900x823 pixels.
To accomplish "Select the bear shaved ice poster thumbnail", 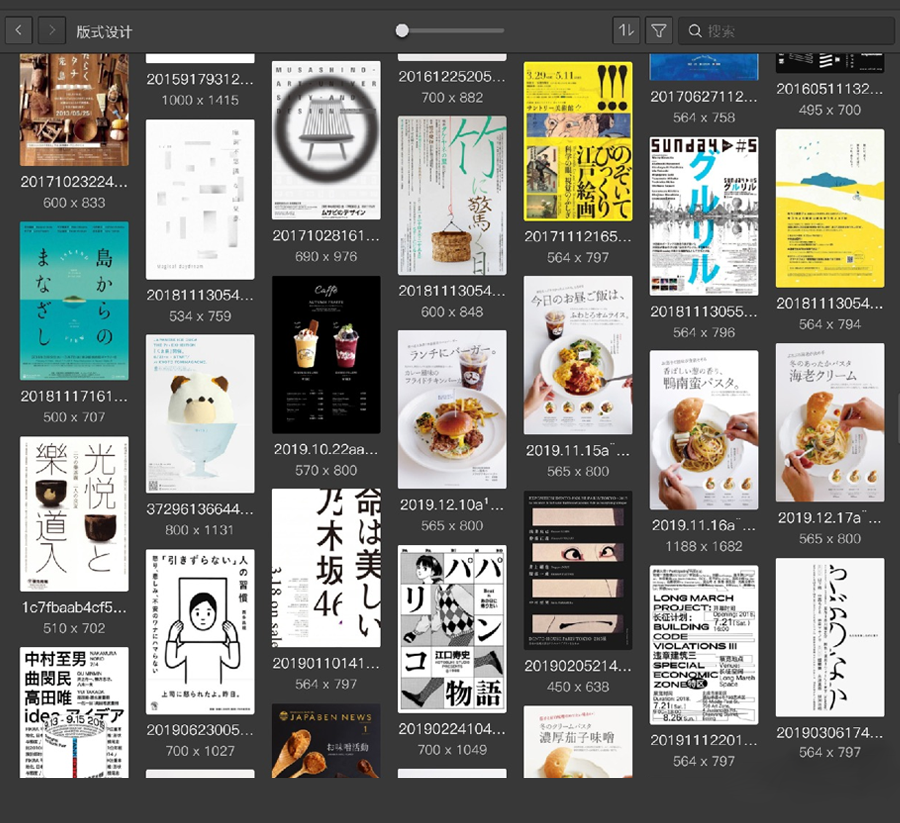I will click(x=200, y=414).
